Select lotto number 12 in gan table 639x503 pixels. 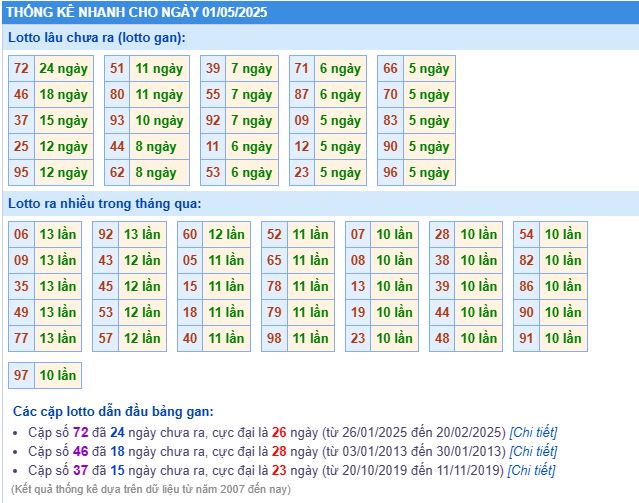[x=302, y=146]
